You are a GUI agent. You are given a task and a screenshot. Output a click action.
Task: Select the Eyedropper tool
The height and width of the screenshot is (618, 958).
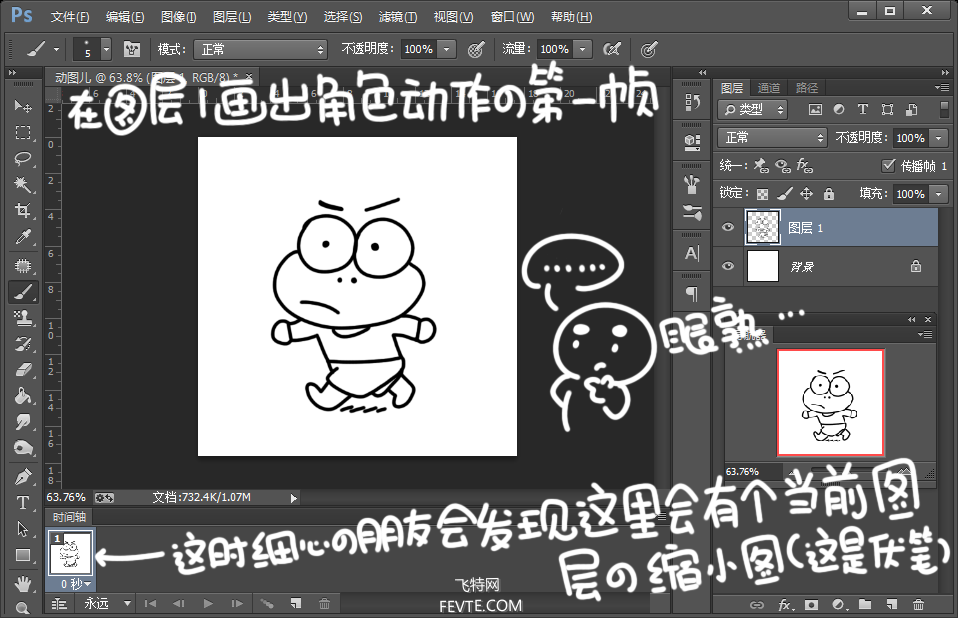(x=22, y=237)
